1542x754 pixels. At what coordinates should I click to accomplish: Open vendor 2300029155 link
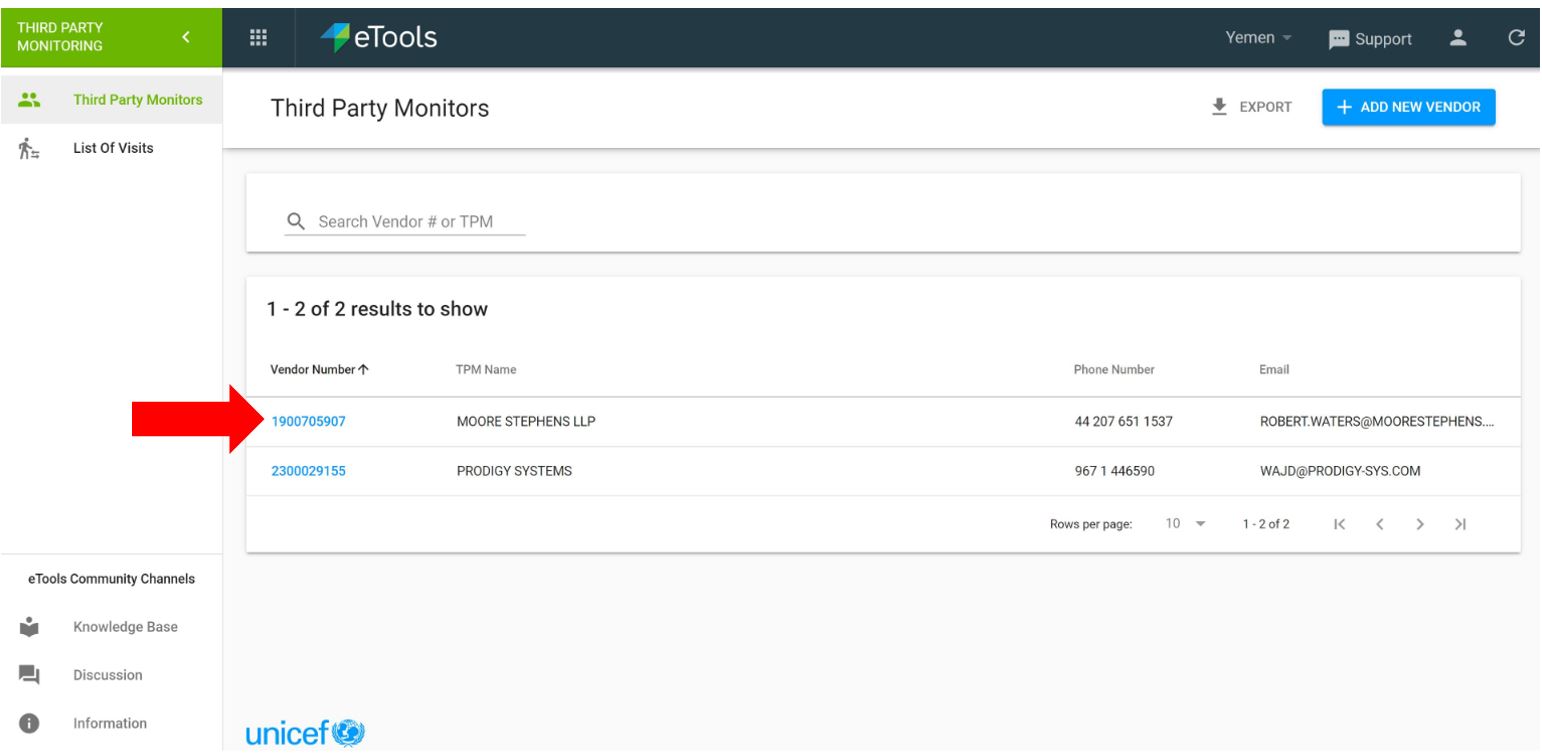coord(309,472)
